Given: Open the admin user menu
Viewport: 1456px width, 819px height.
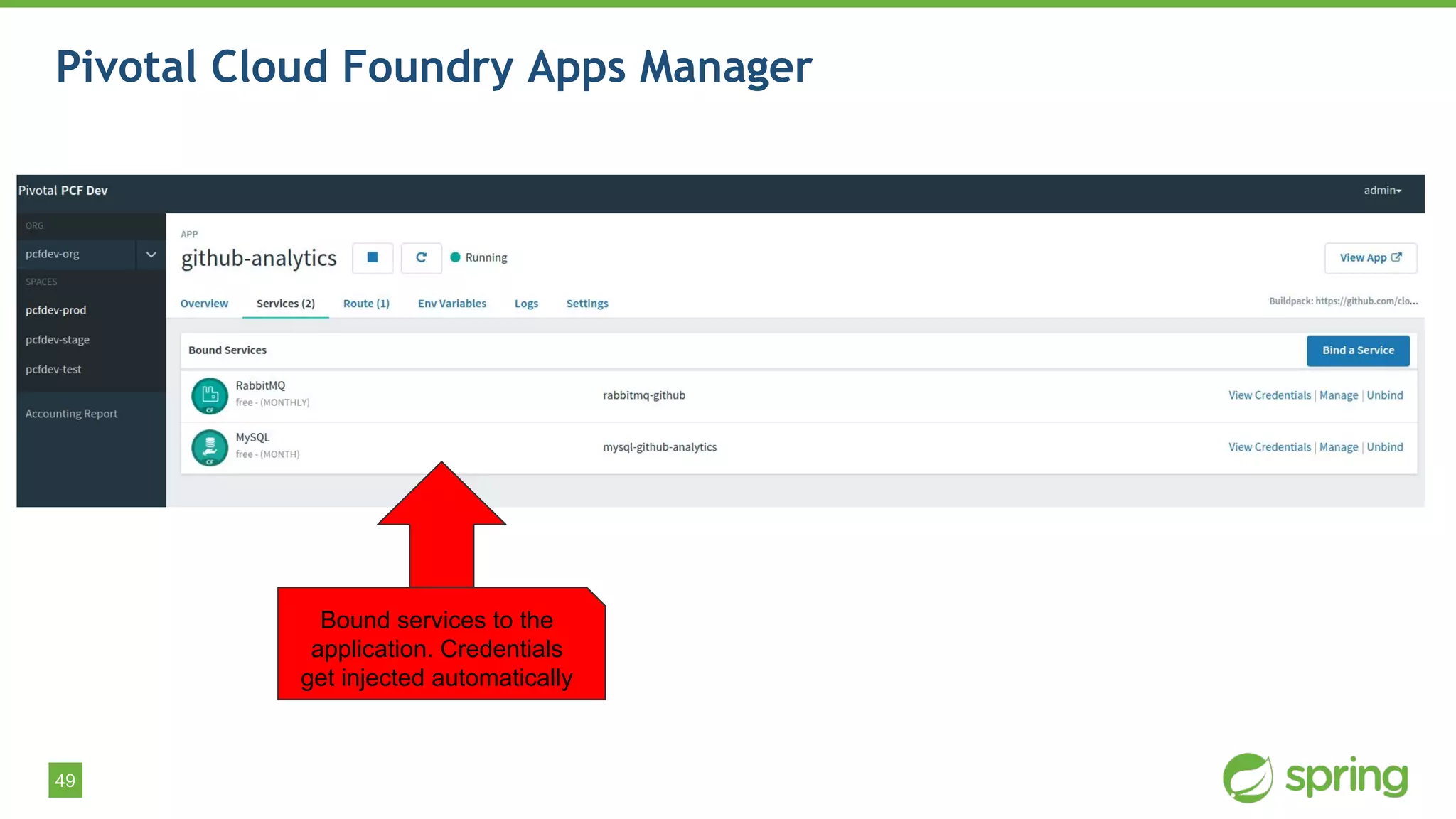Looking at the screenshot, I should (x=1382, y=191).
